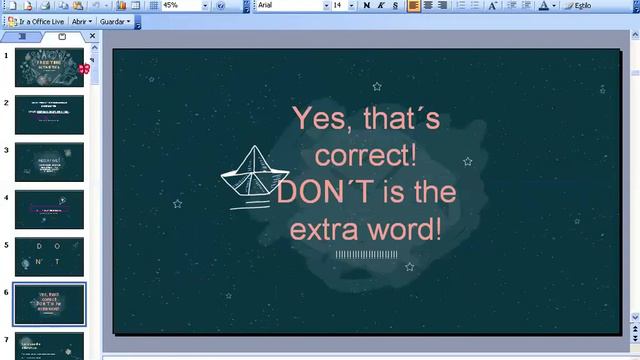Apply bulleted list formatting
Screen dimensions: 640x360
(475, 5)
